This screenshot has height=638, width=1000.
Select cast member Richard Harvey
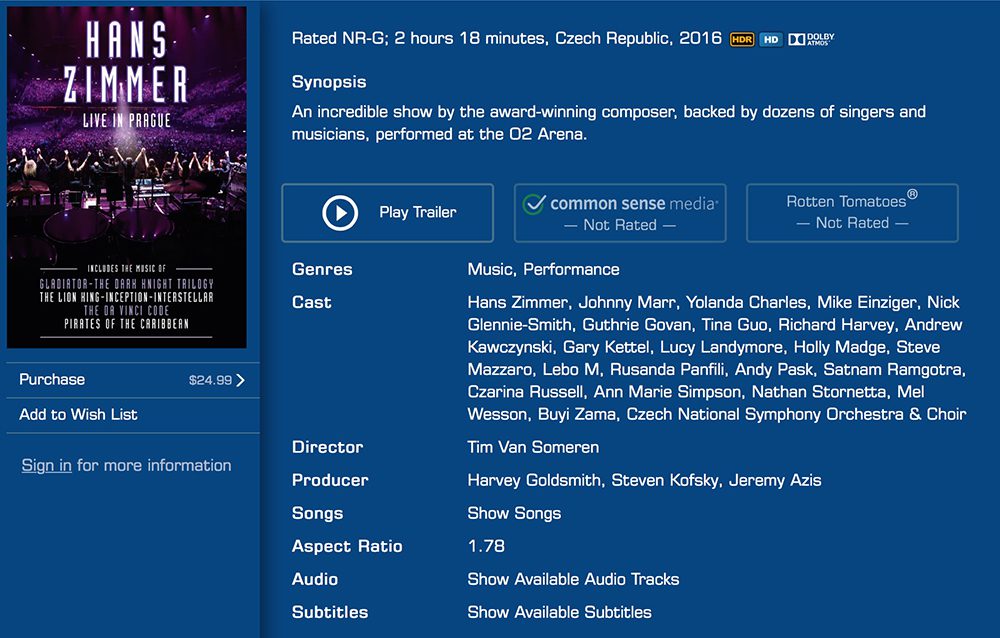[835, 325]
